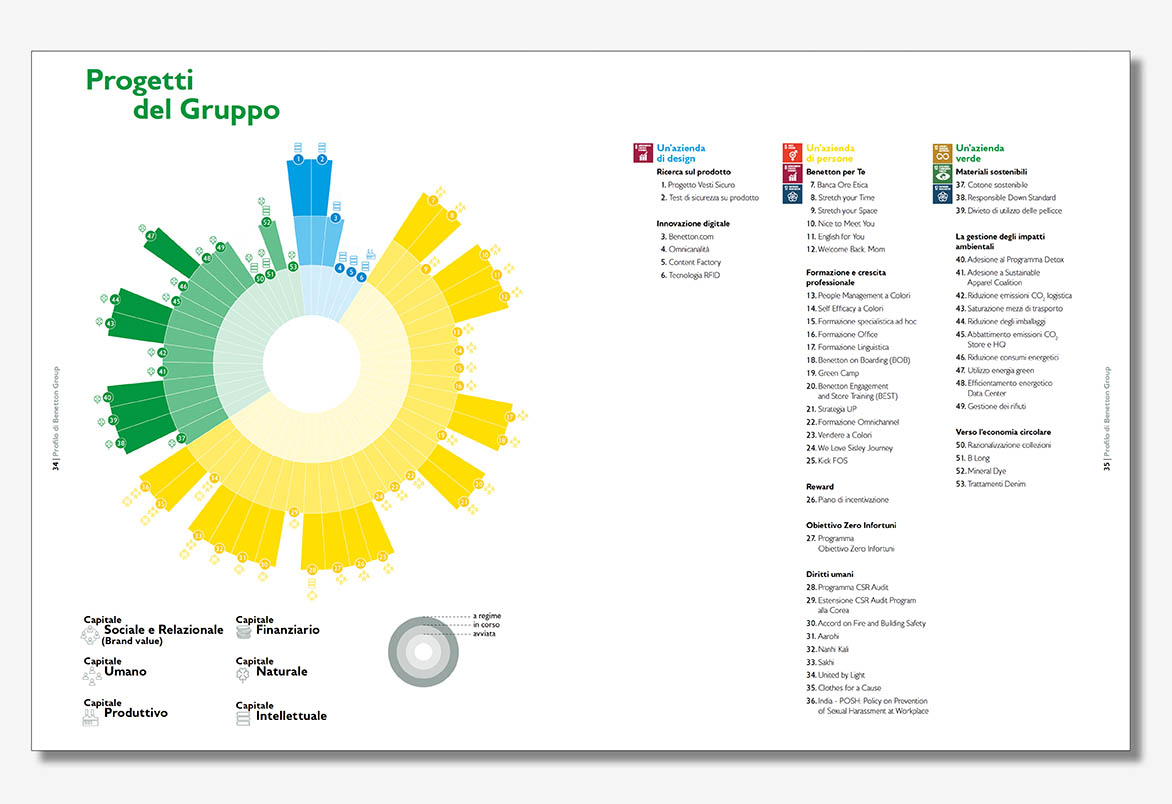Click green marker number 53 on the chart

293,266
